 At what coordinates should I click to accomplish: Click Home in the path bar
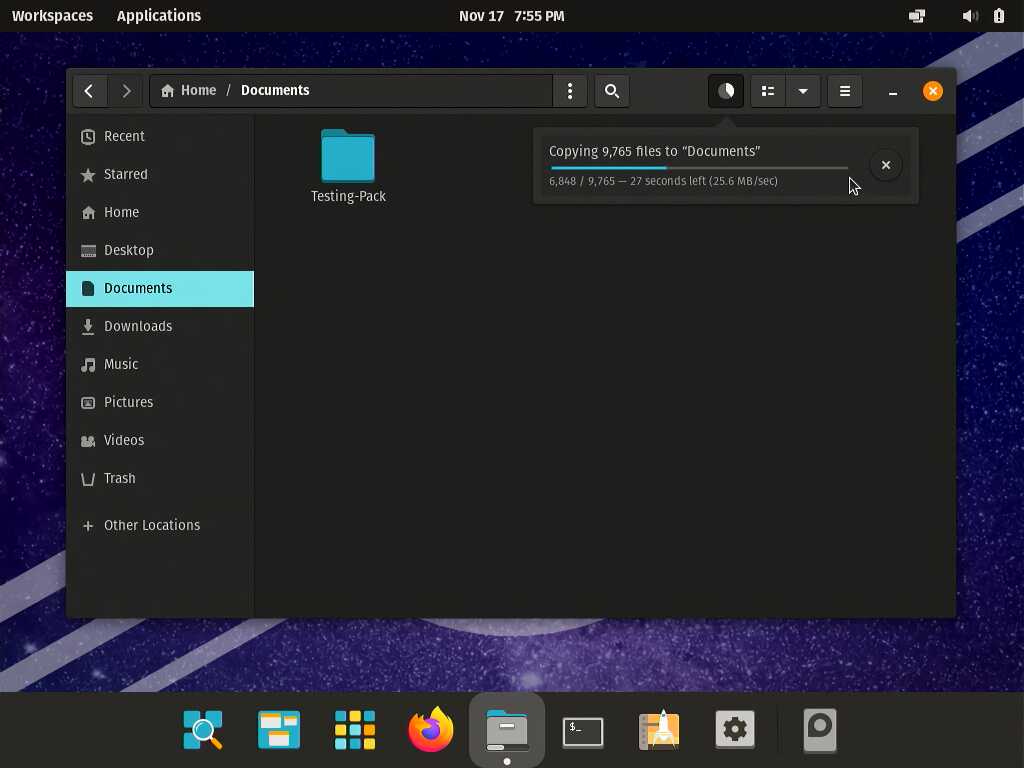pyautogui.click(x=189, y=90)
